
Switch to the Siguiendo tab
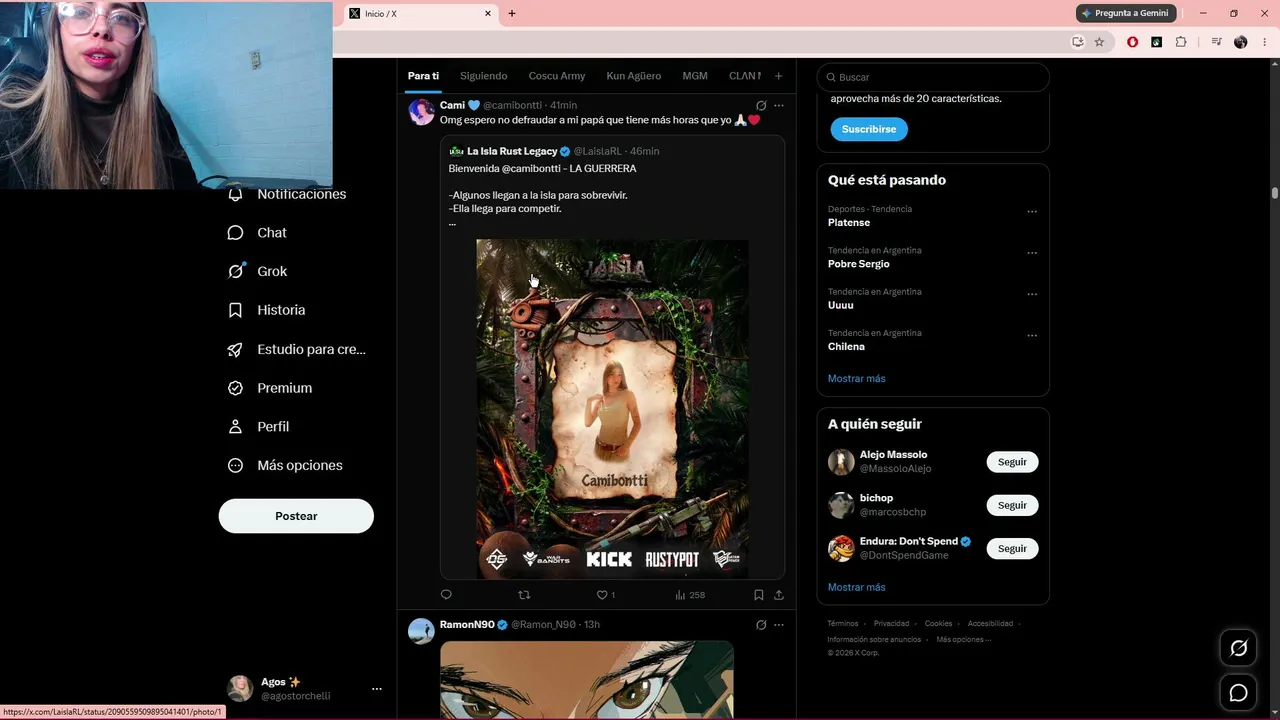(484, 76)
